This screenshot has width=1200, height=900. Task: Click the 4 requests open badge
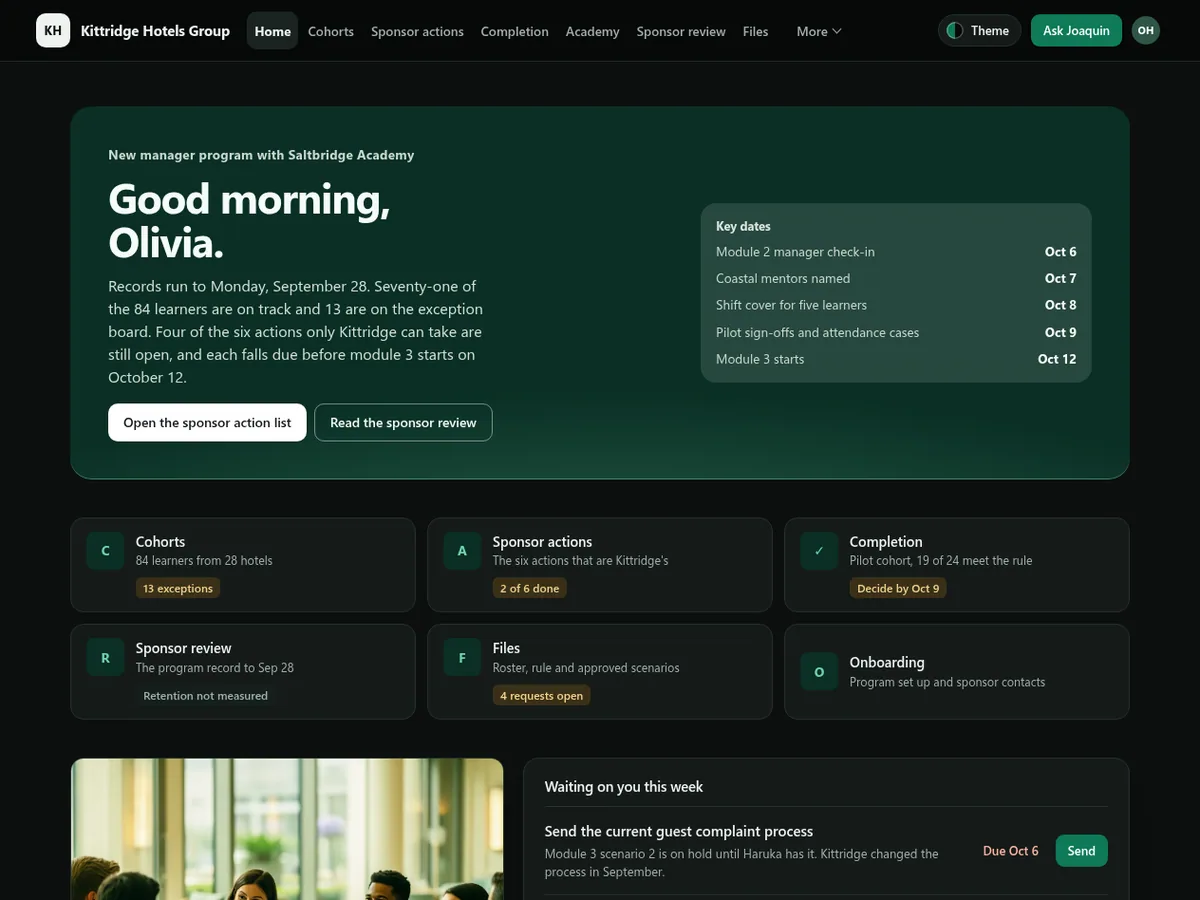[x=541, y=696]
